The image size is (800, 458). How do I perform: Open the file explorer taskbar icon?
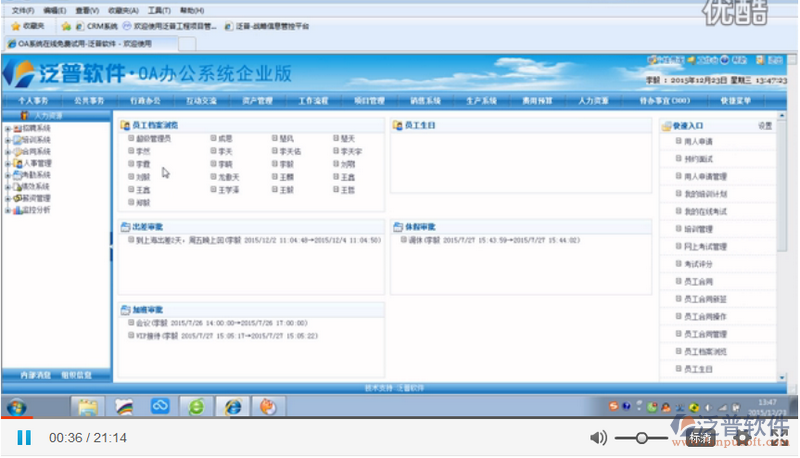pyautogui.click(x=88, y=407)
